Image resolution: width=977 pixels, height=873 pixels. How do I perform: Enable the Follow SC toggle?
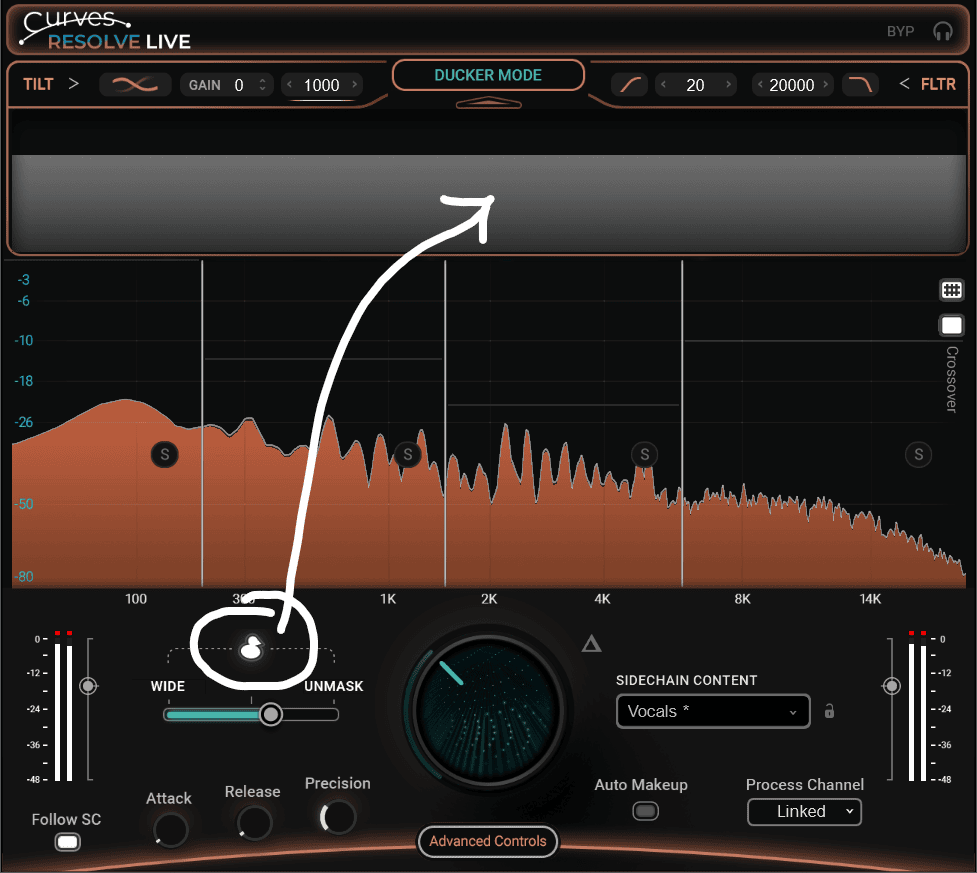[x=67, y=842]
